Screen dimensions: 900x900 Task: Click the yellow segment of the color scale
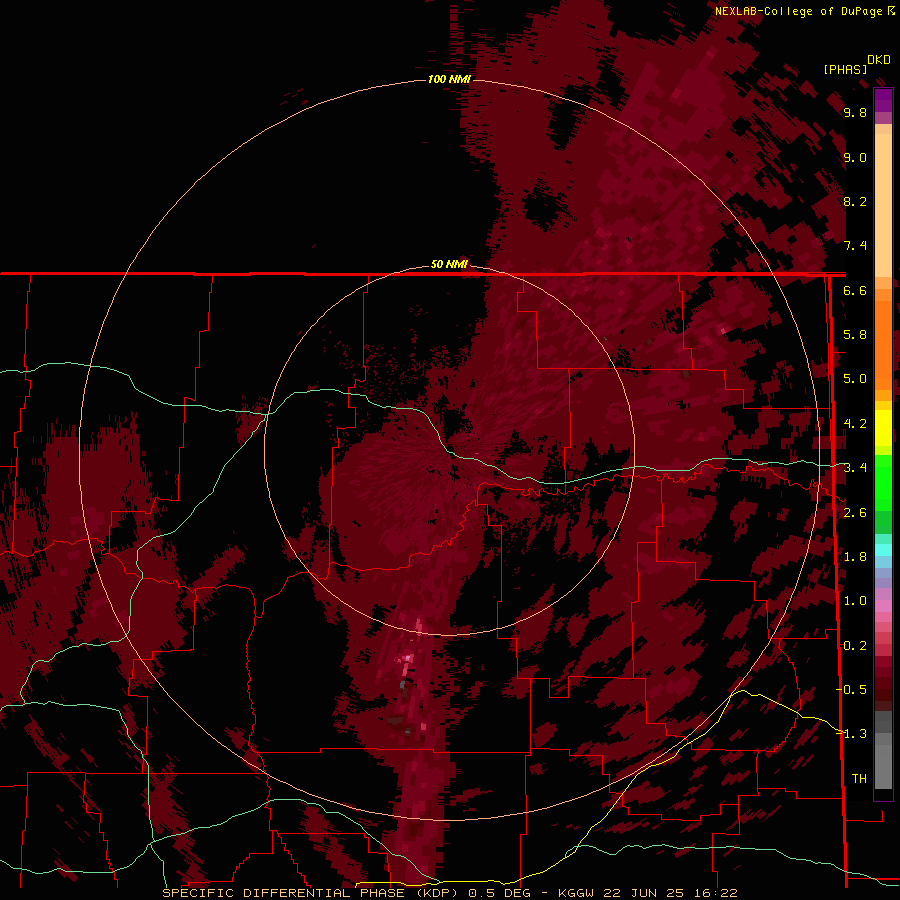tap(883, 428)
